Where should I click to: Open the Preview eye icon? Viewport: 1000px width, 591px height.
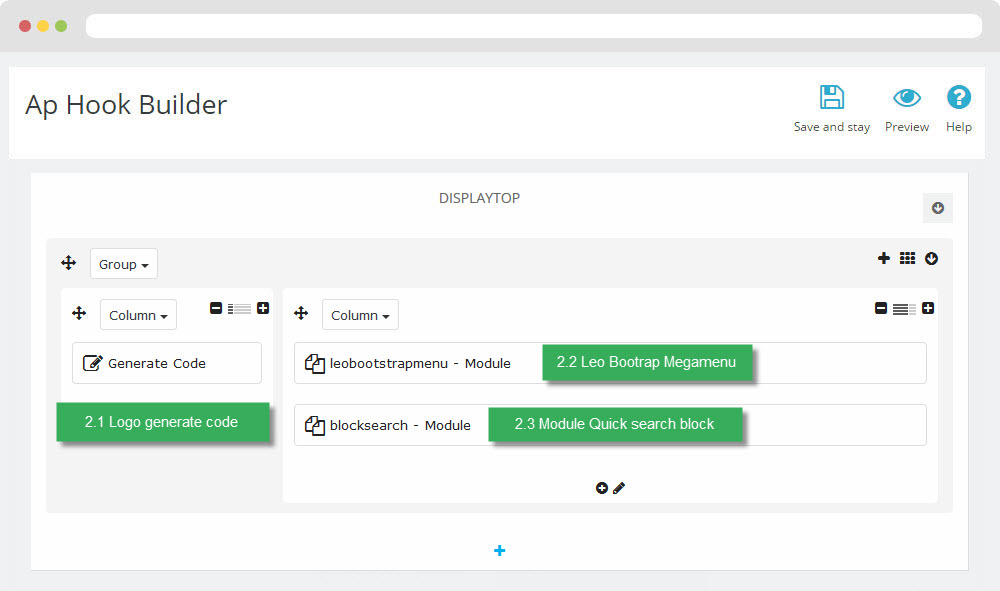(907, 98)
